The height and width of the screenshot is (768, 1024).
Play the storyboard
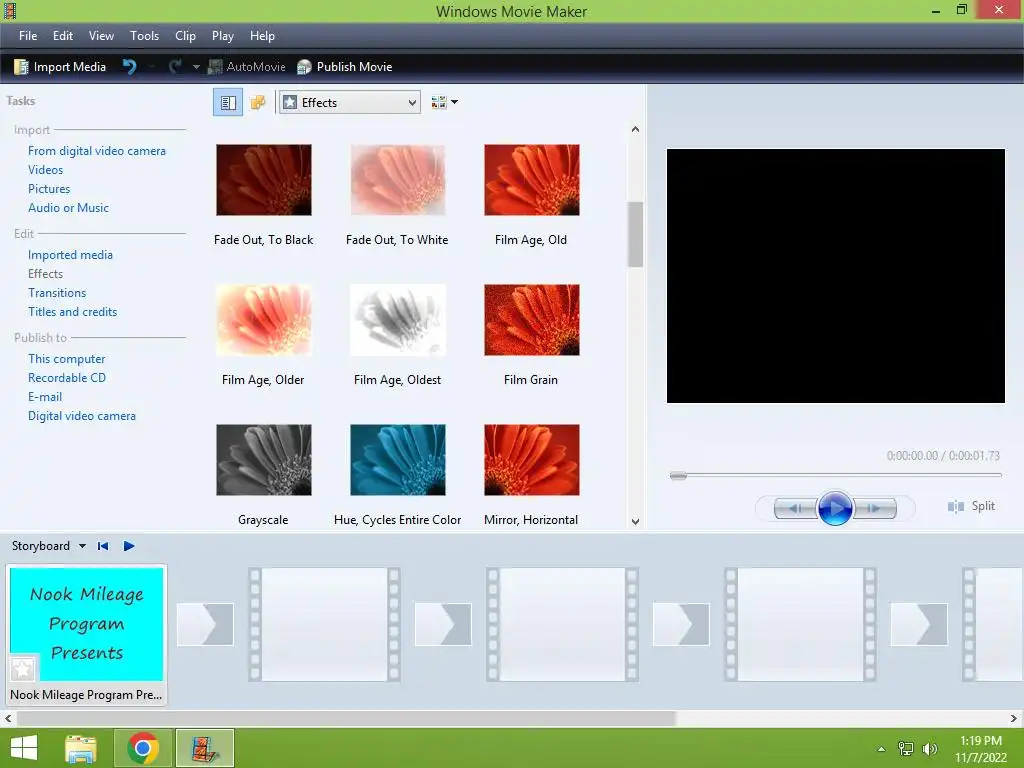[x=129, y=546]
